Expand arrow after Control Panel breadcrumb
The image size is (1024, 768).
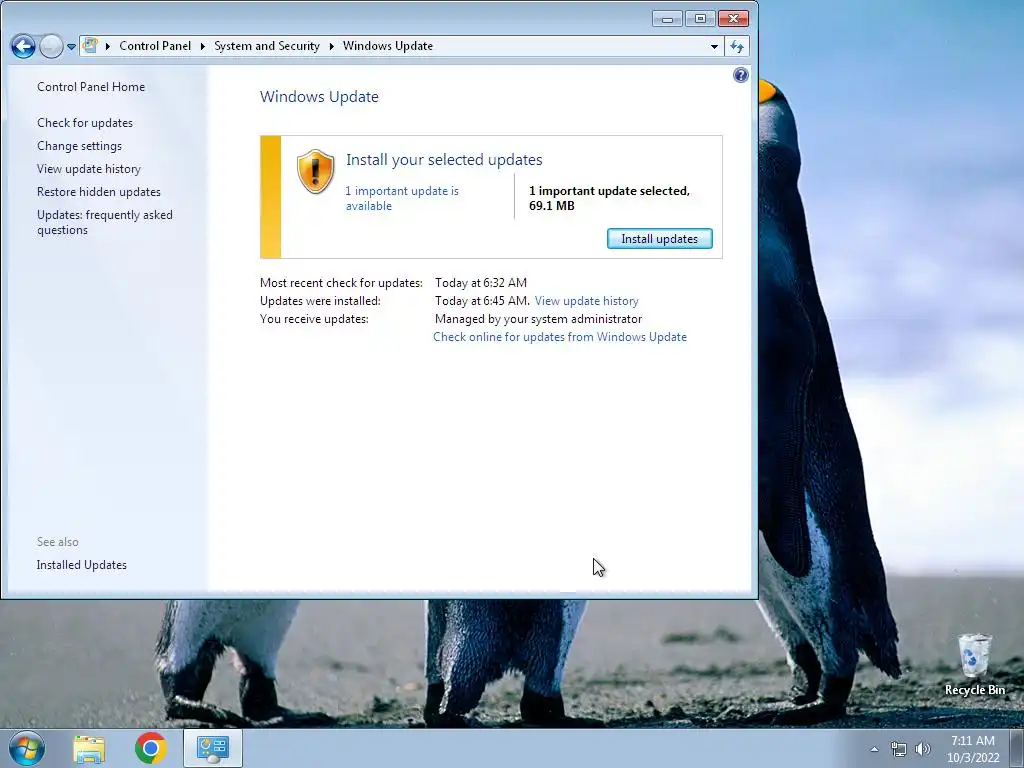tap(202, 46)
